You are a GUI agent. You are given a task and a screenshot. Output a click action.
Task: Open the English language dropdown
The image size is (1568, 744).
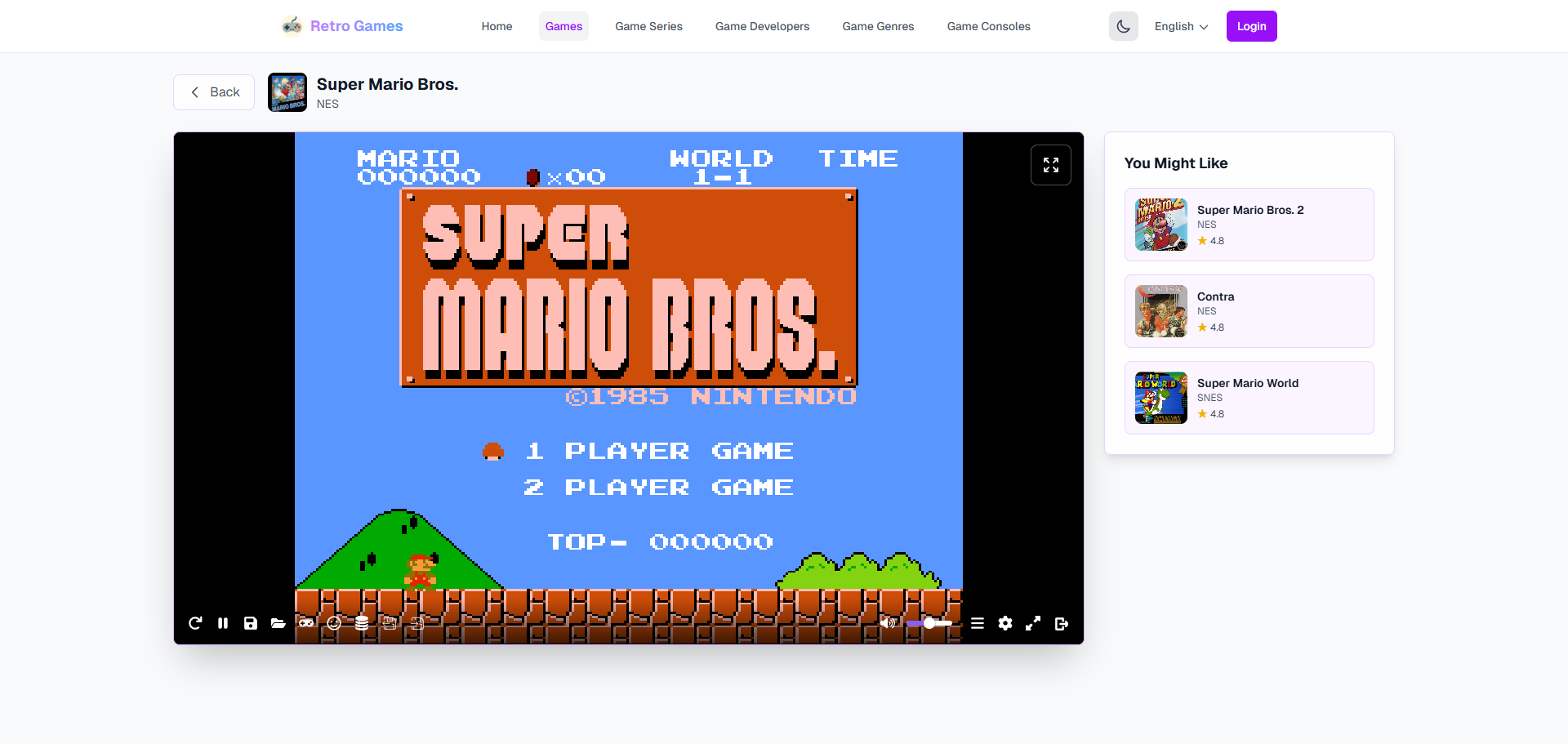pos(1181,25)
